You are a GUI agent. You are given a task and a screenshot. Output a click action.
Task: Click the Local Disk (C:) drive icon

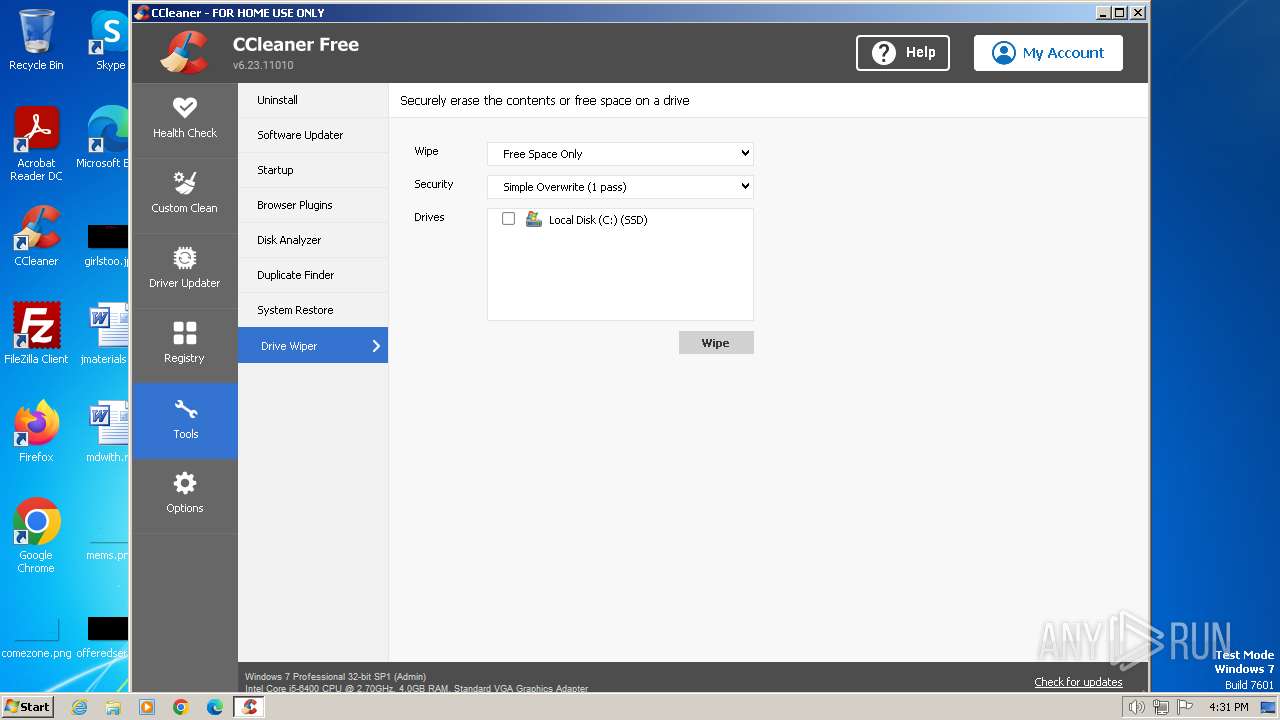533,219
